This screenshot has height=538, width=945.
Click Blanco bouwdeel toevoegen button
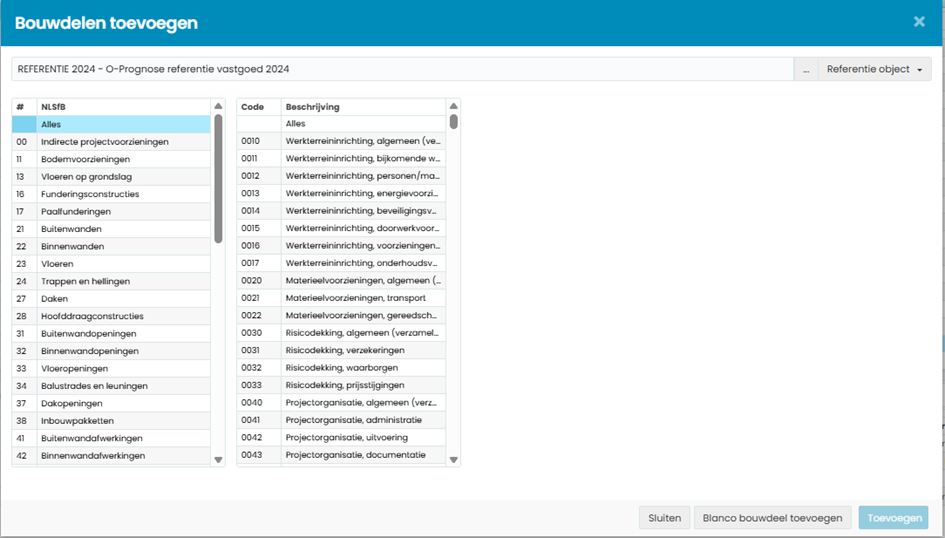pyautogui.click(x=772, y=518)
